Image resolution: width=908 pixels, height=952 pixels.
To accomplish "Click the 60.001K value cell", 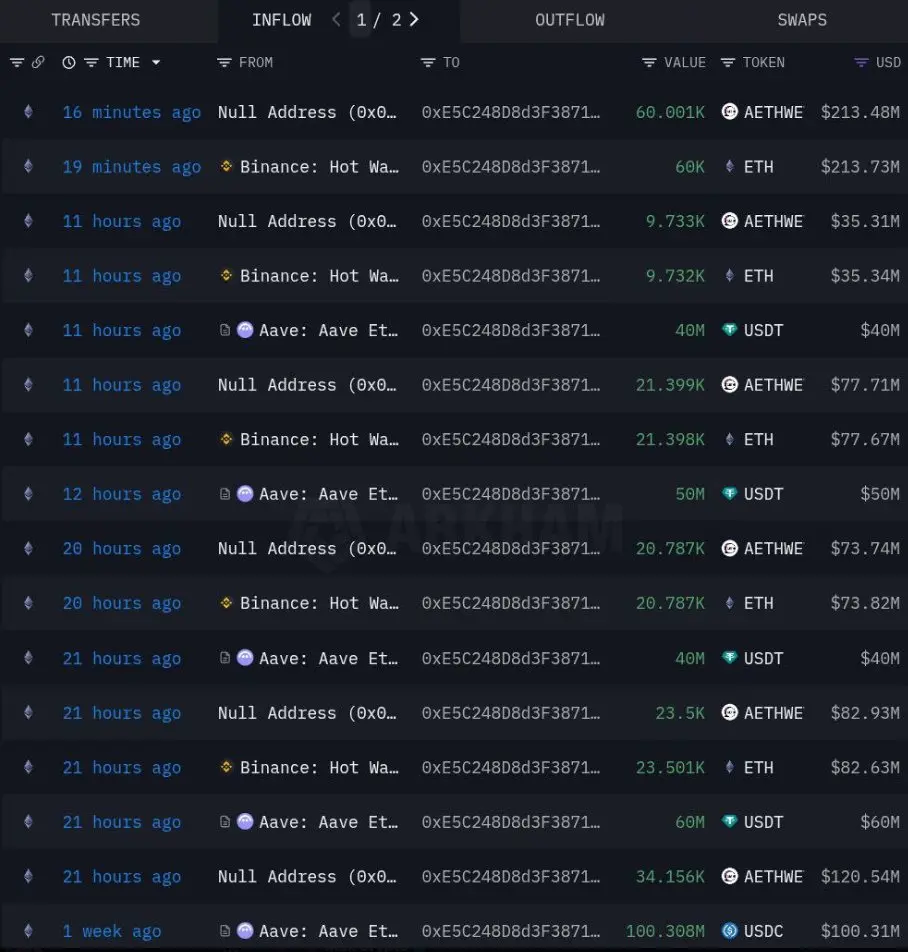I will (x=670, y=112).
